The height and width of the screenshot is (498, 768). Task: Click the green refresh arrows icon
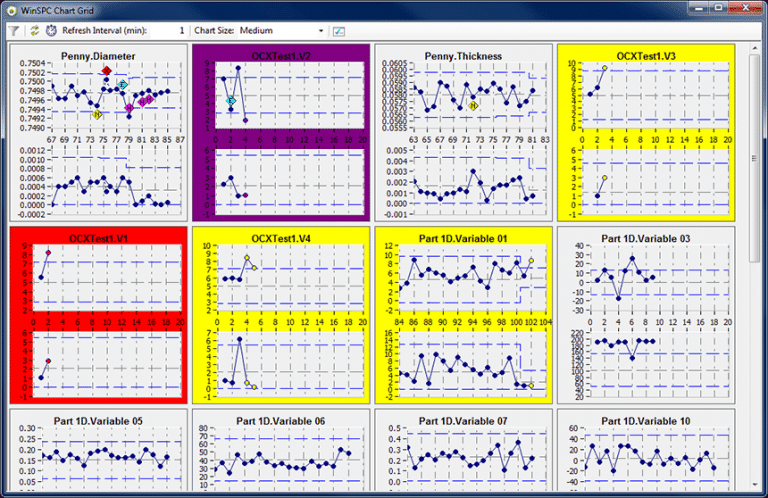click(x=33, y=31)
